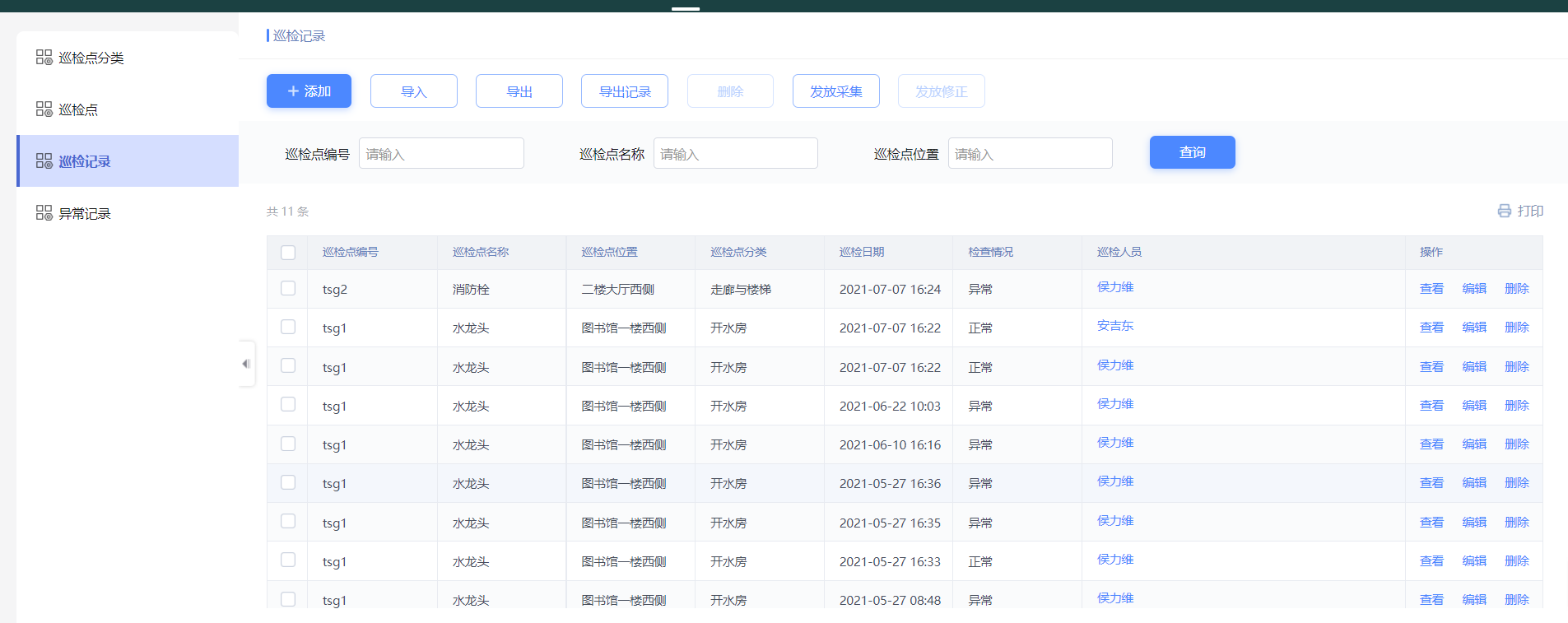Click the 巡检点 sidebar grid icon
Viewport: 1568px width, 623px height.
click(44, 109)
